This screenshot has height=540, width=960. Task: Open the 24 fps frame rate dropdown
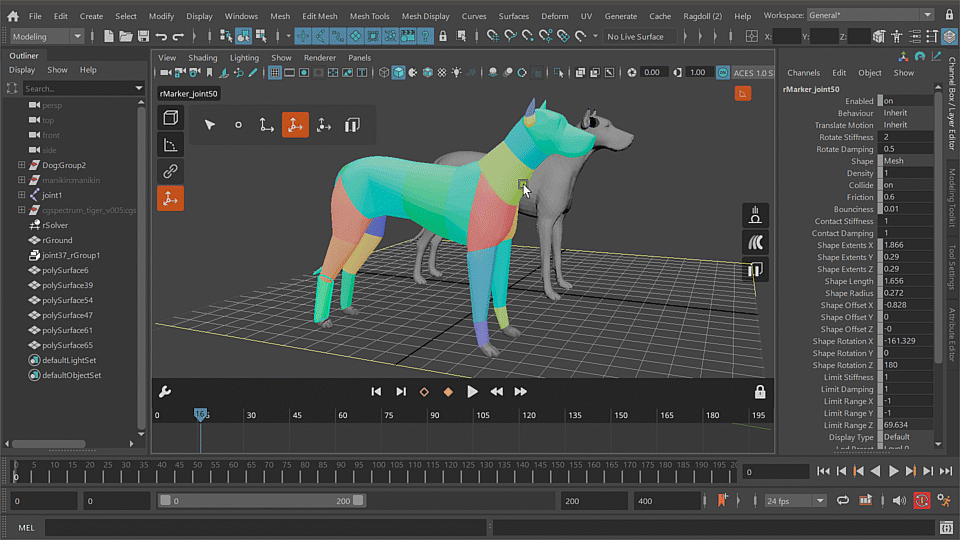[x=795, y=501]
